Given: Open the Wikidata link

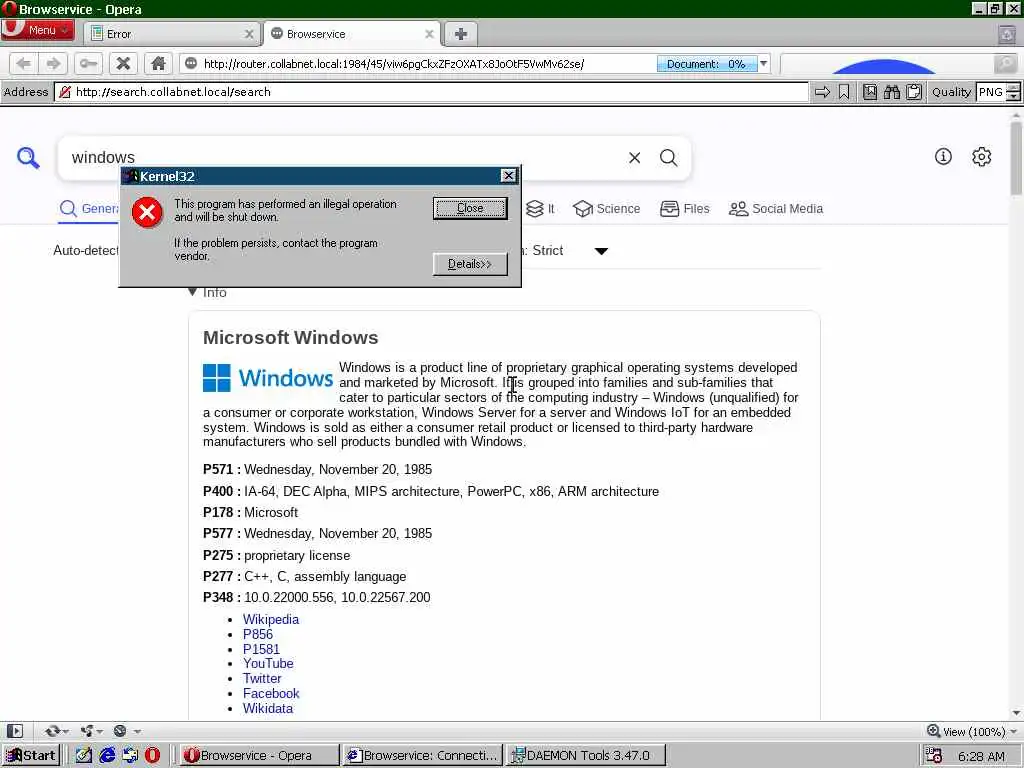Looking at the screenshot, I should point(268,709).
